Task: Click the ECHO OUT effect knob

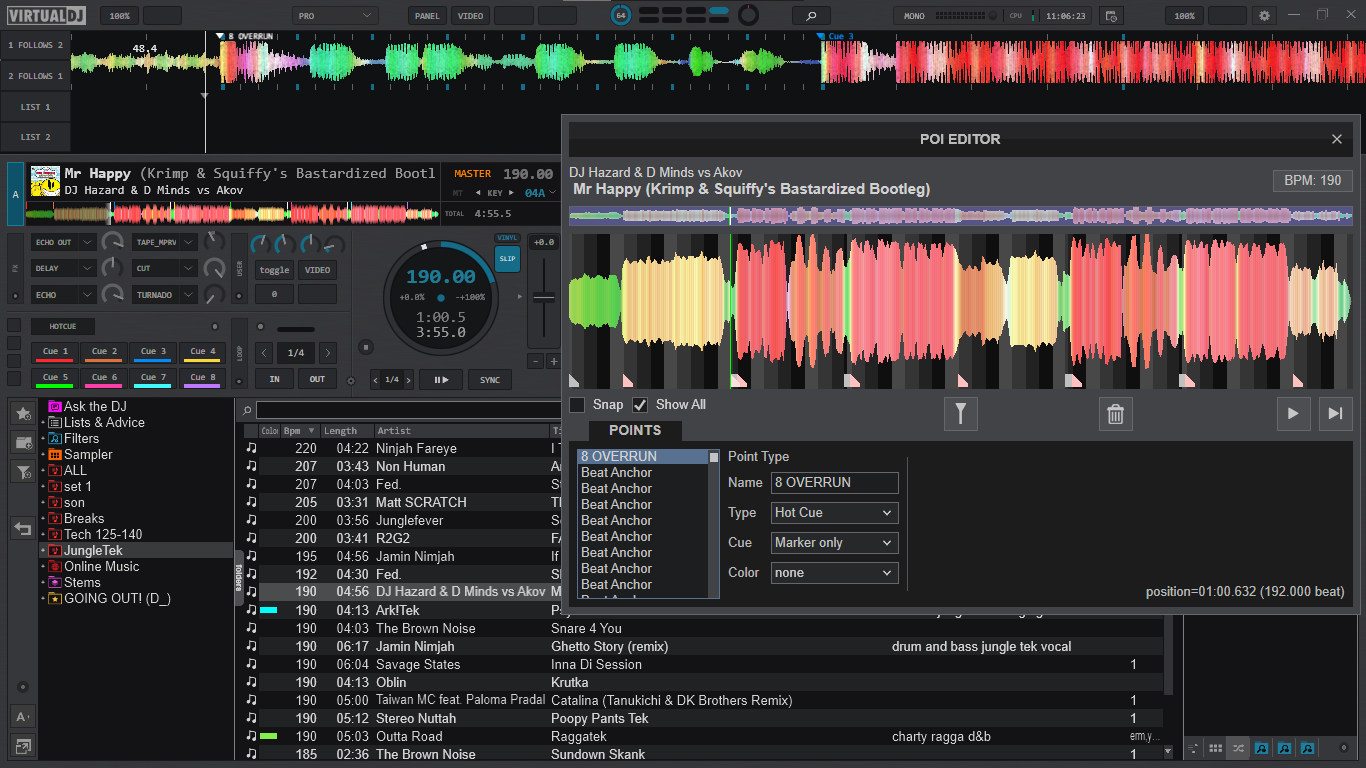Action: pyautogui.click(x=113, y=242)
